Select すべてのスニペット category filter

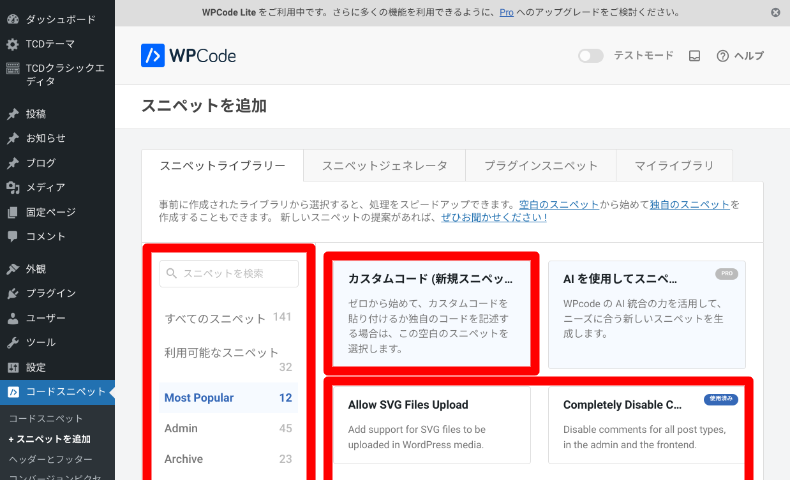click(228, 318)
